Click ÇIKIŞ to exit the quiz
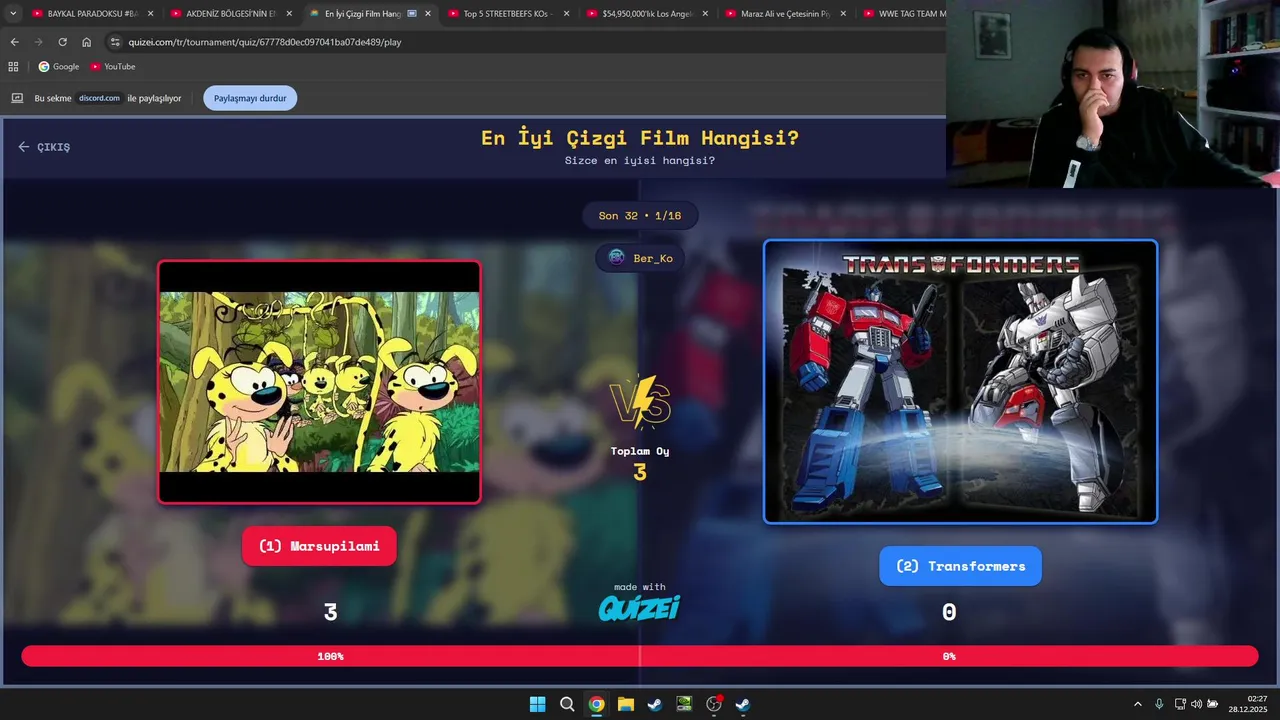Image resolution: width=1280 pixels, height=720 pixels. click(44, 147)
